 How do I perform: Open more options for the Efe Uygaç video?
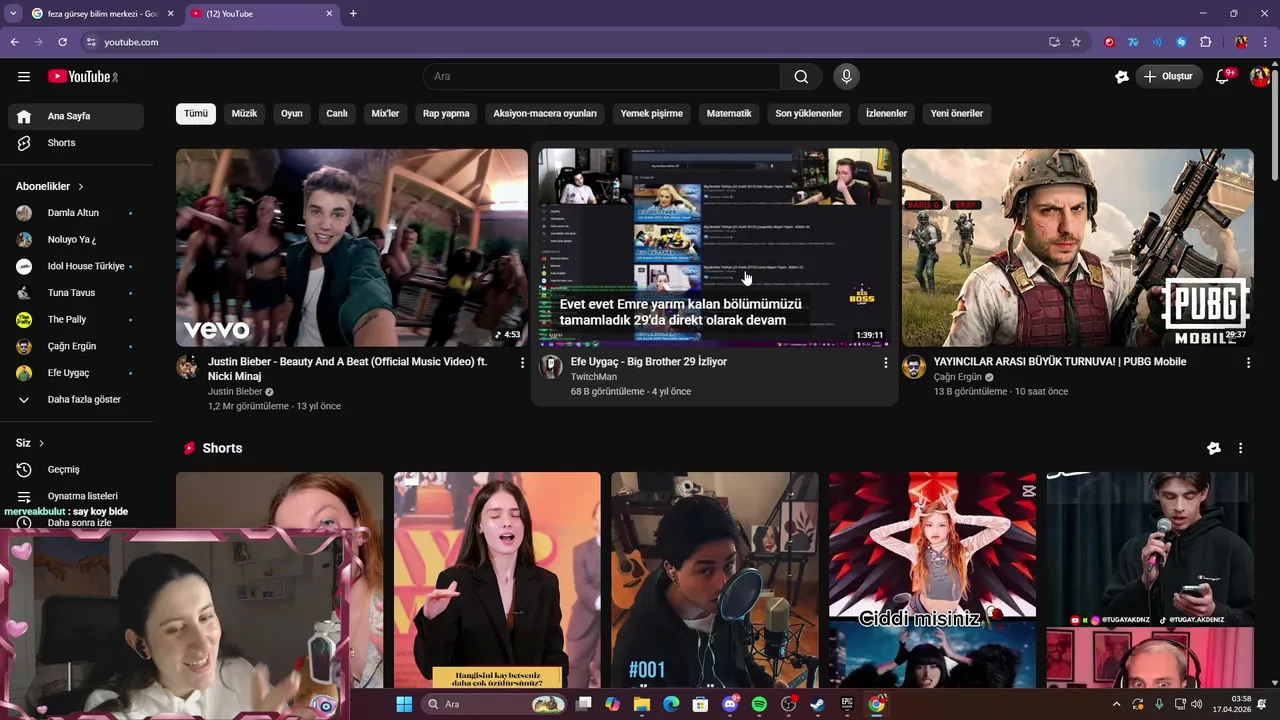pyautogui.click(x=885, y=363)
